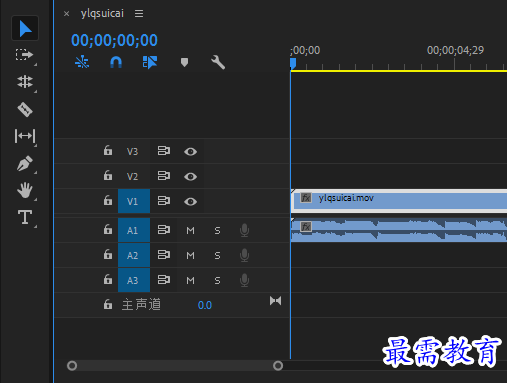
Task: Toggle lock on track A1
Action: [108, 229]
